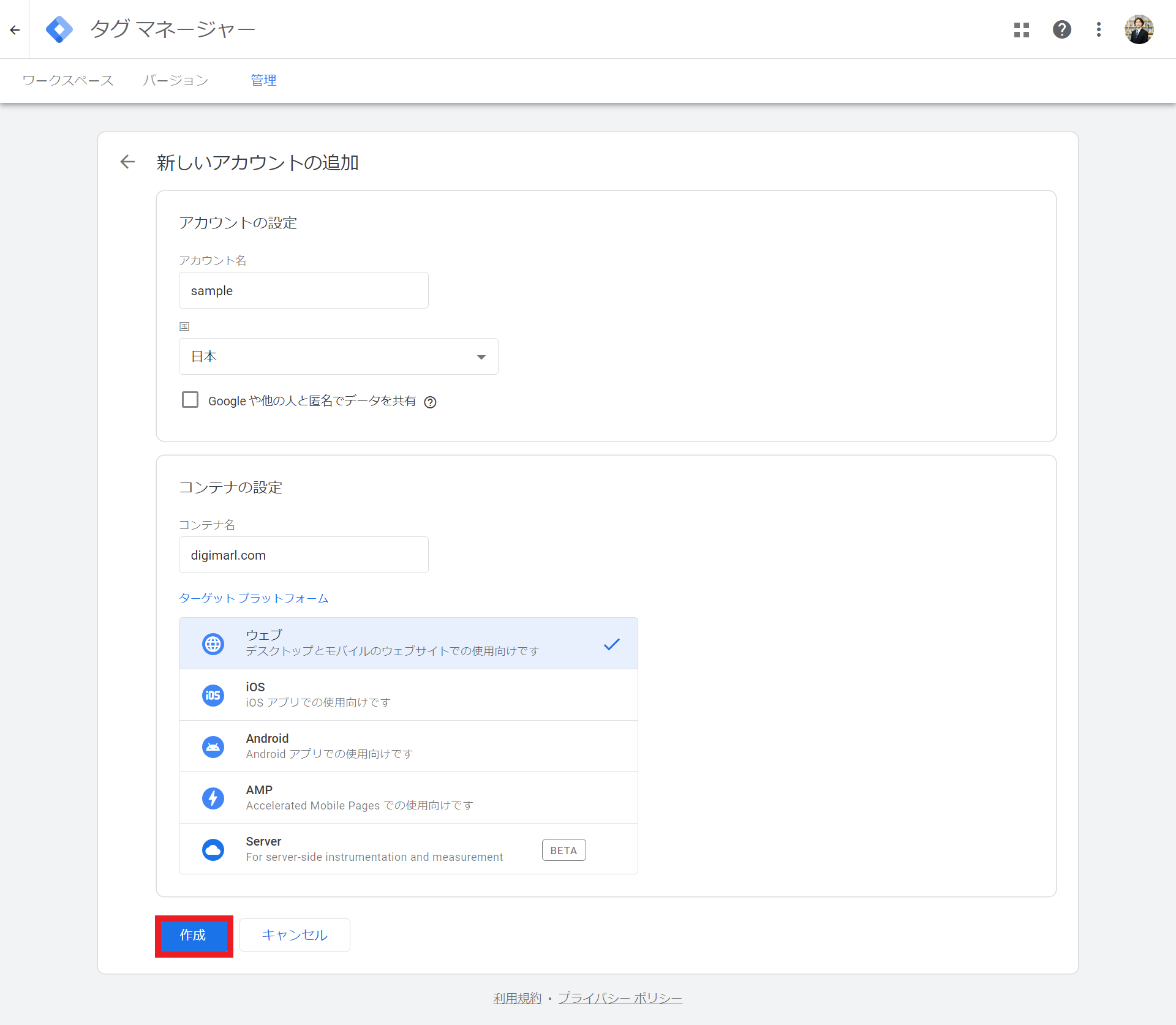Click help icon next to data sharing
Screen dimensions: 1176x1025
click(431, 402)
